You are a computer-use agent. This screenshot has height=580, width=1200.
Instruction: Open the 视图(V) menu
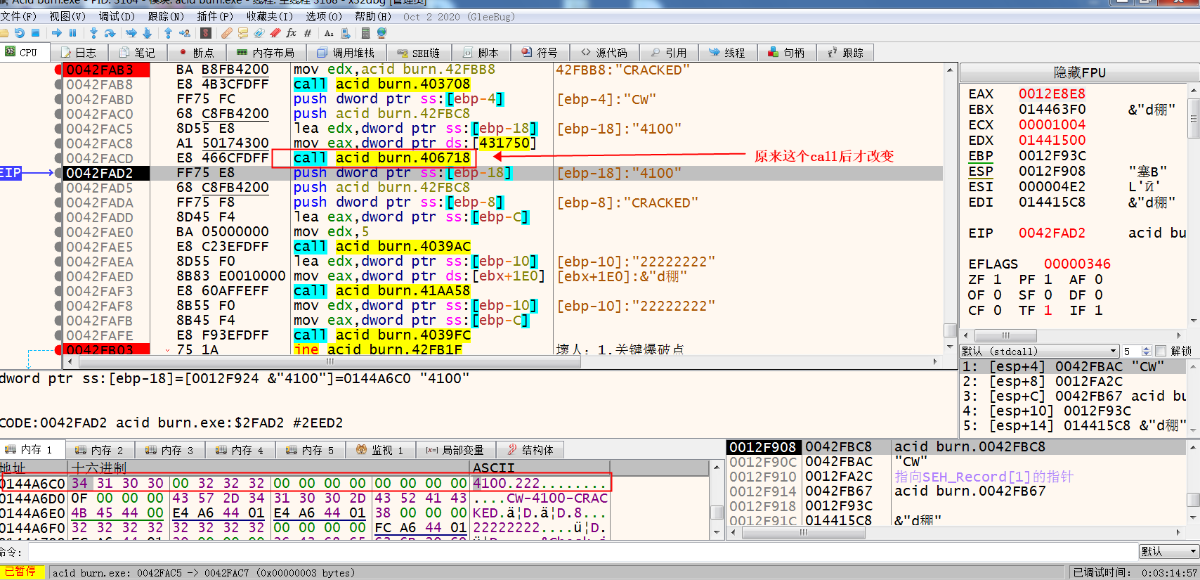(x=67, y=17)
